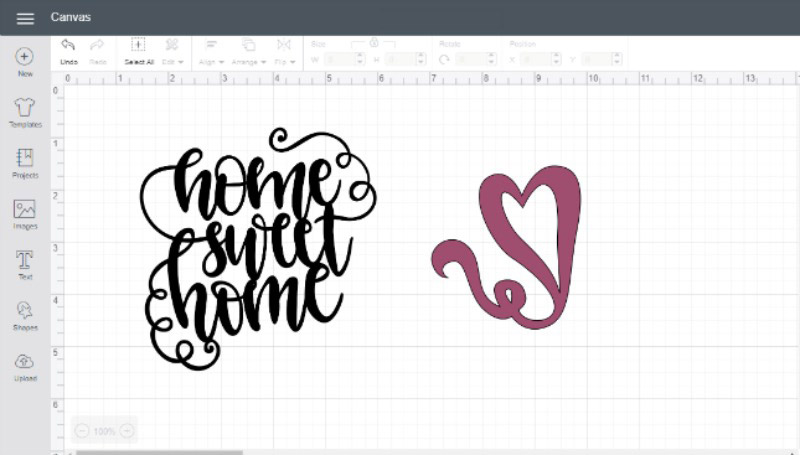
Task: Adjust the Y position stepper
Action: (x=617, y=60)
